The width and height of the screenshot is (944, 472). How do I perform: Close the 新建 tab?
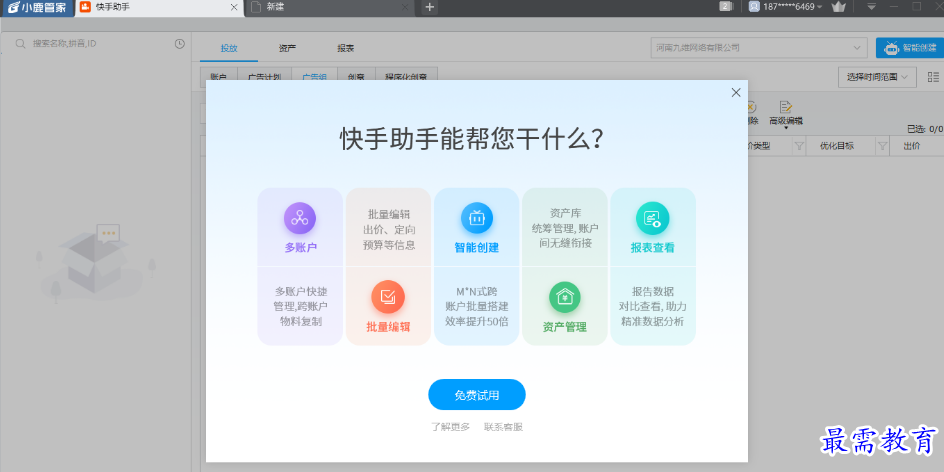(405, 7)
